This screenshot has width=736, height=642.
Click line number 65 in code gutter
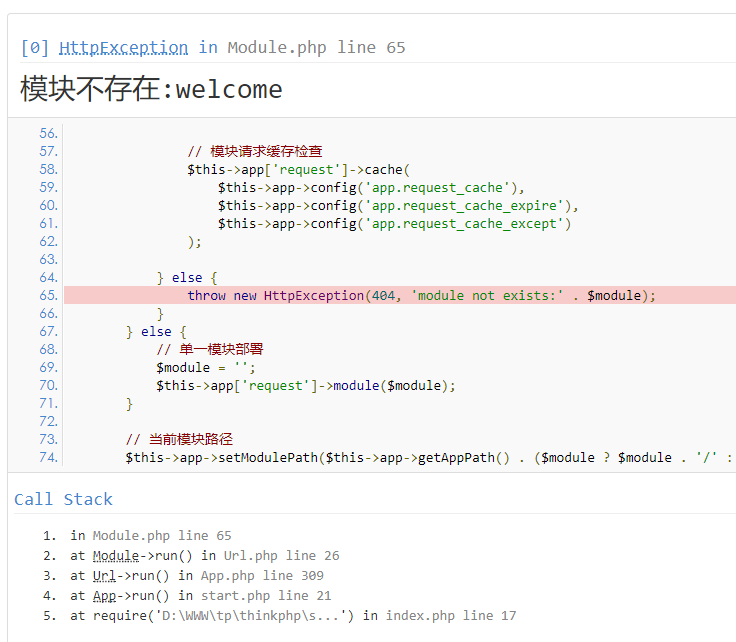[x=48, y=295]
